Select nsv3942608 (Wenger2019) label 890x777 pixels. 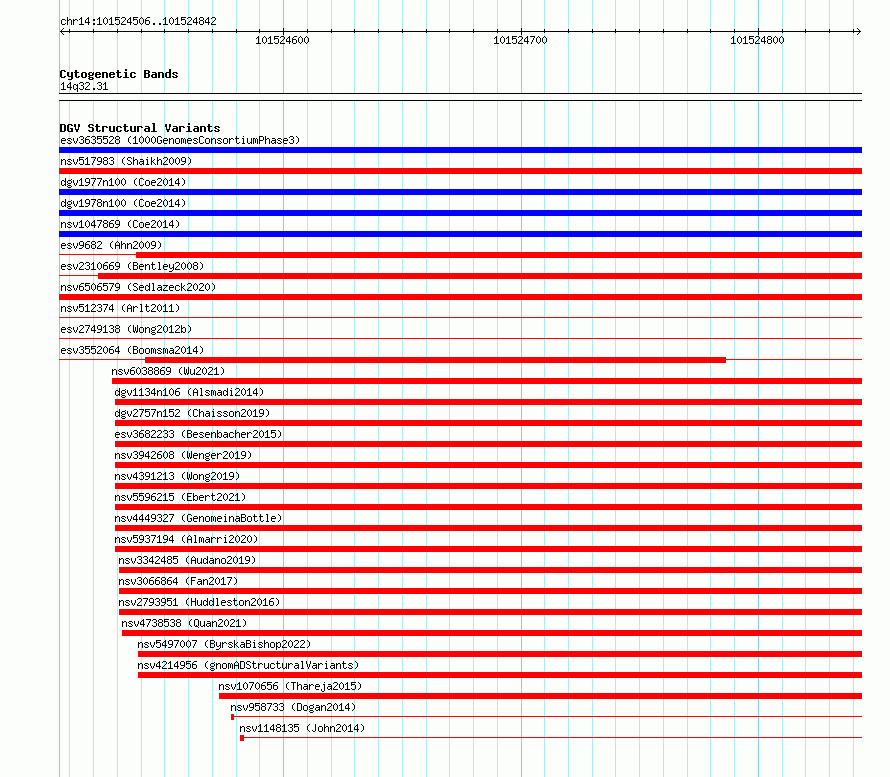click(183, 455)
